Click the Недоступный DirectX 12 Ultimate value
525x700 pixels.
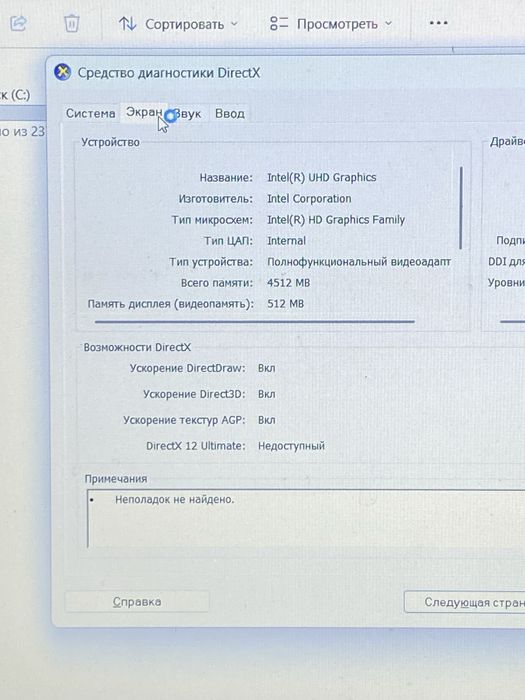291,446
